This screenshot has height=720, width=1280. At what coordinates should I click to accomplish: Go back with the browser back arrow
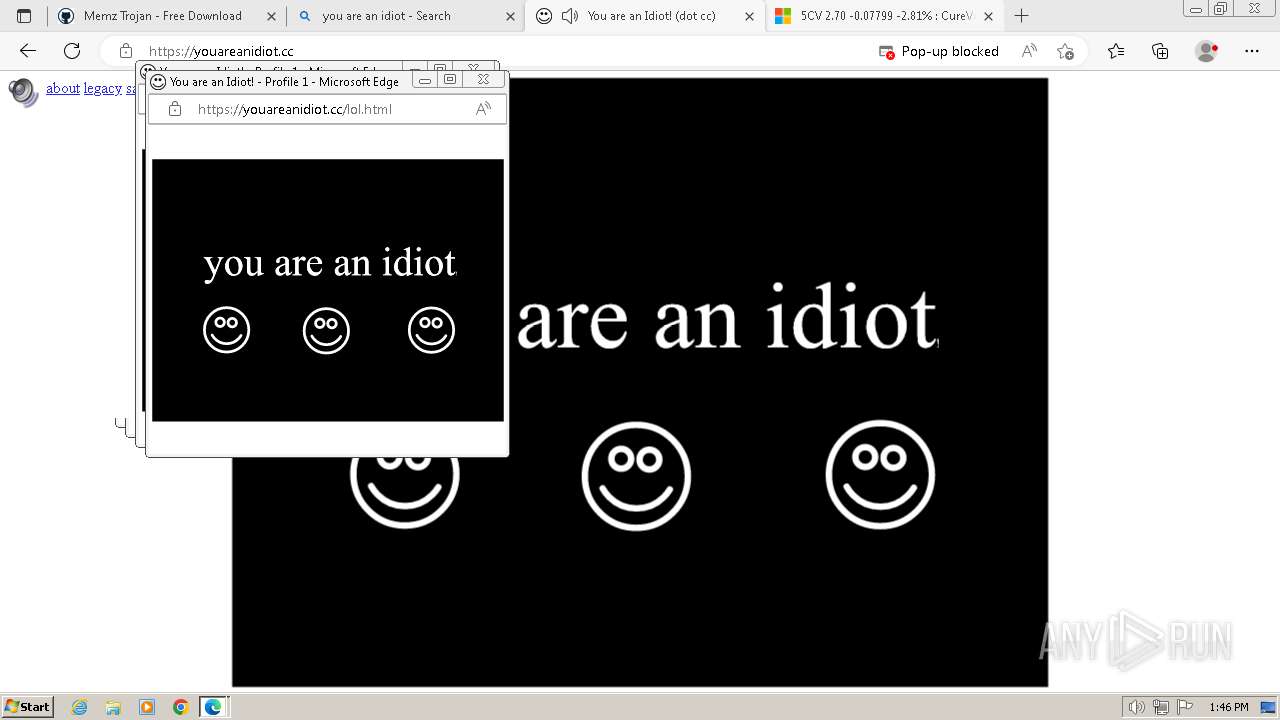pyautogui.click(x=28, y=51)
